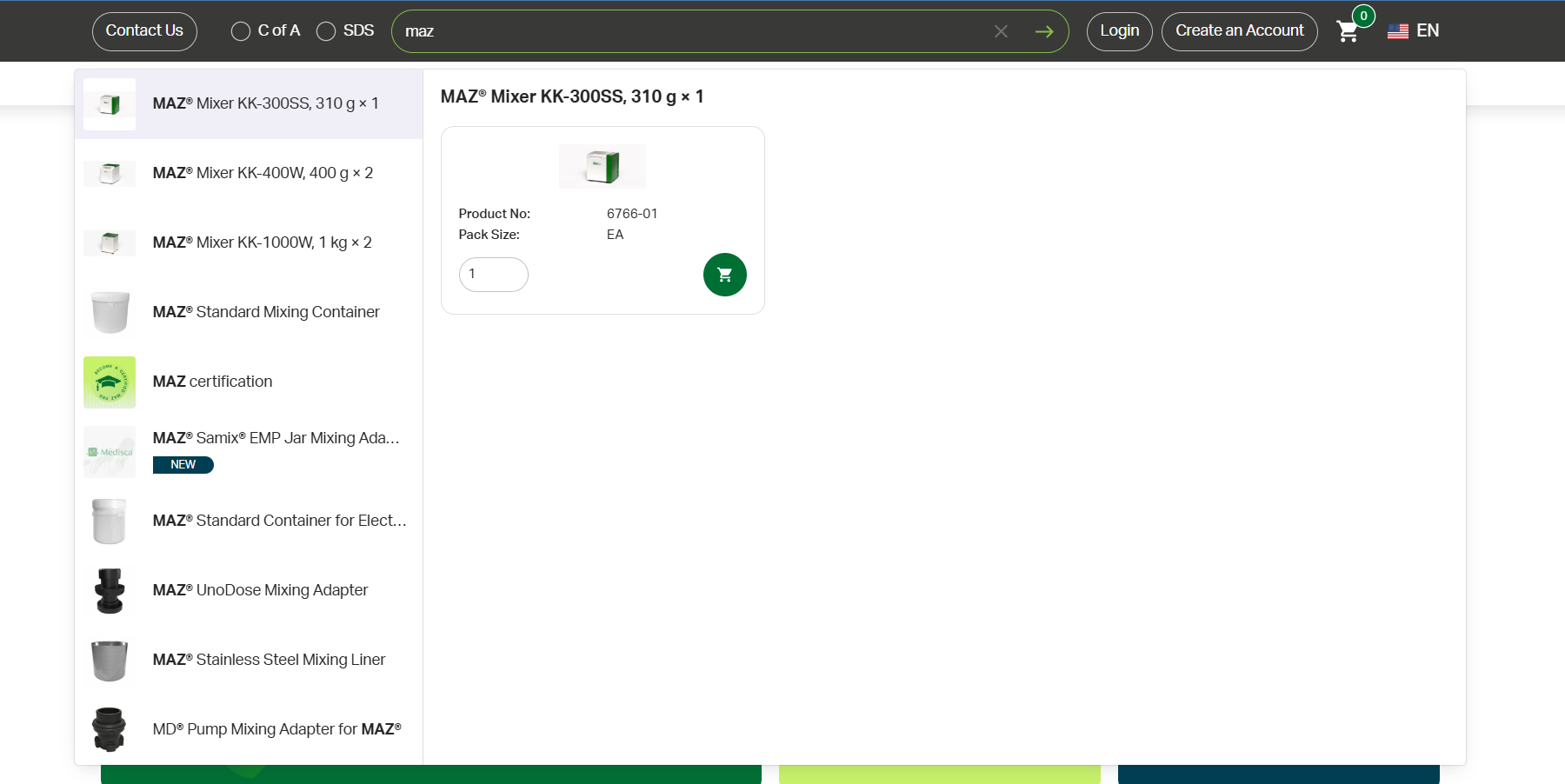Viewport: 1565px width, 784px height.
Task: Click the UnoDose Mixing Adapter thumbnail
Action: point(110,590)
